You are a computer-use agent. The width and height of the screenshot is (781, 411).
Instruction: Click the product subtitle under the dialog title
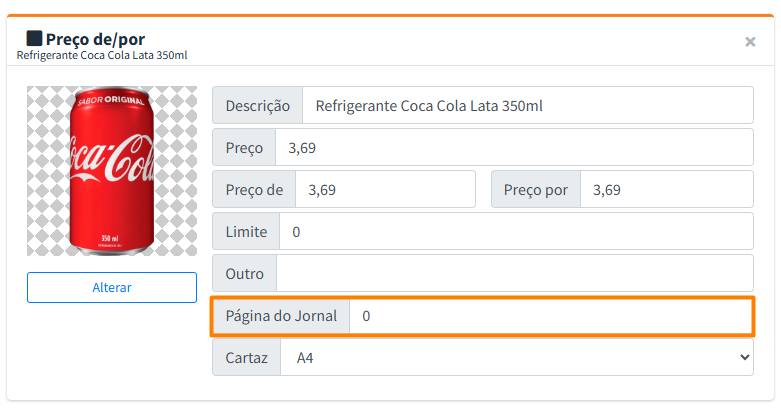pos(102,55)
